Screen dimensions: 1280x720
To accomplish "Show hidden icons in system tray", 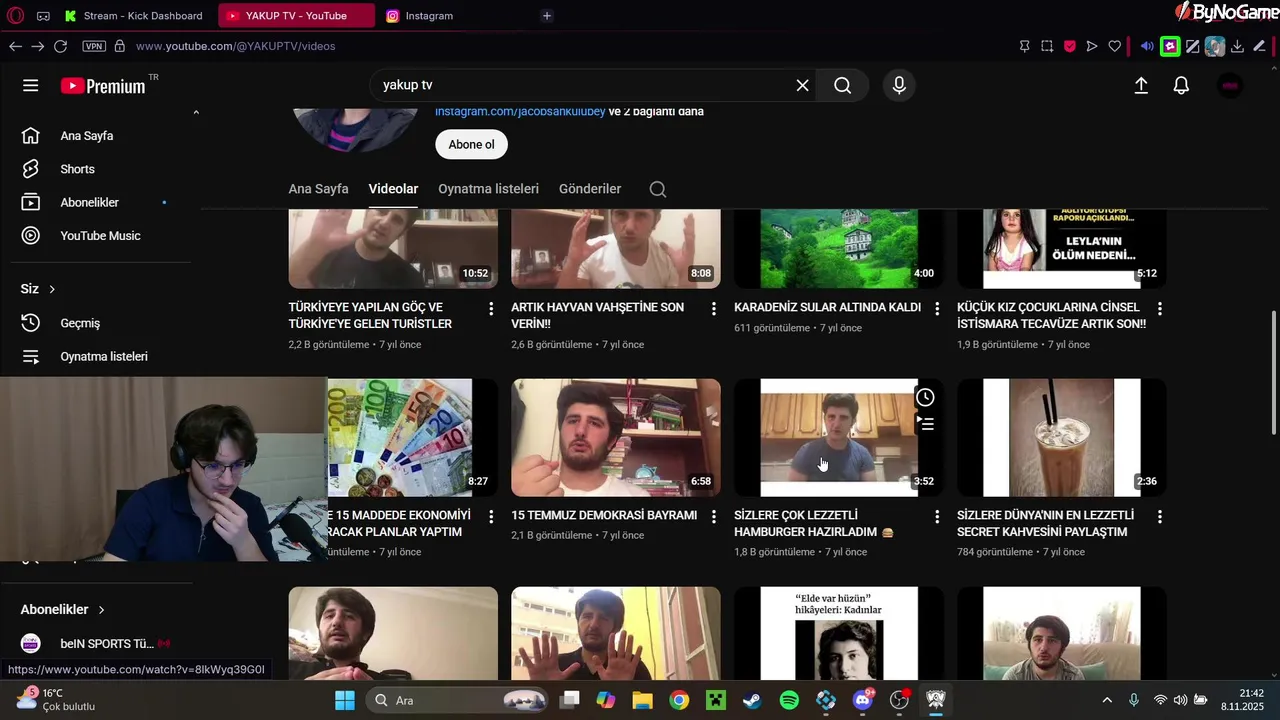I will [1107, 700].
